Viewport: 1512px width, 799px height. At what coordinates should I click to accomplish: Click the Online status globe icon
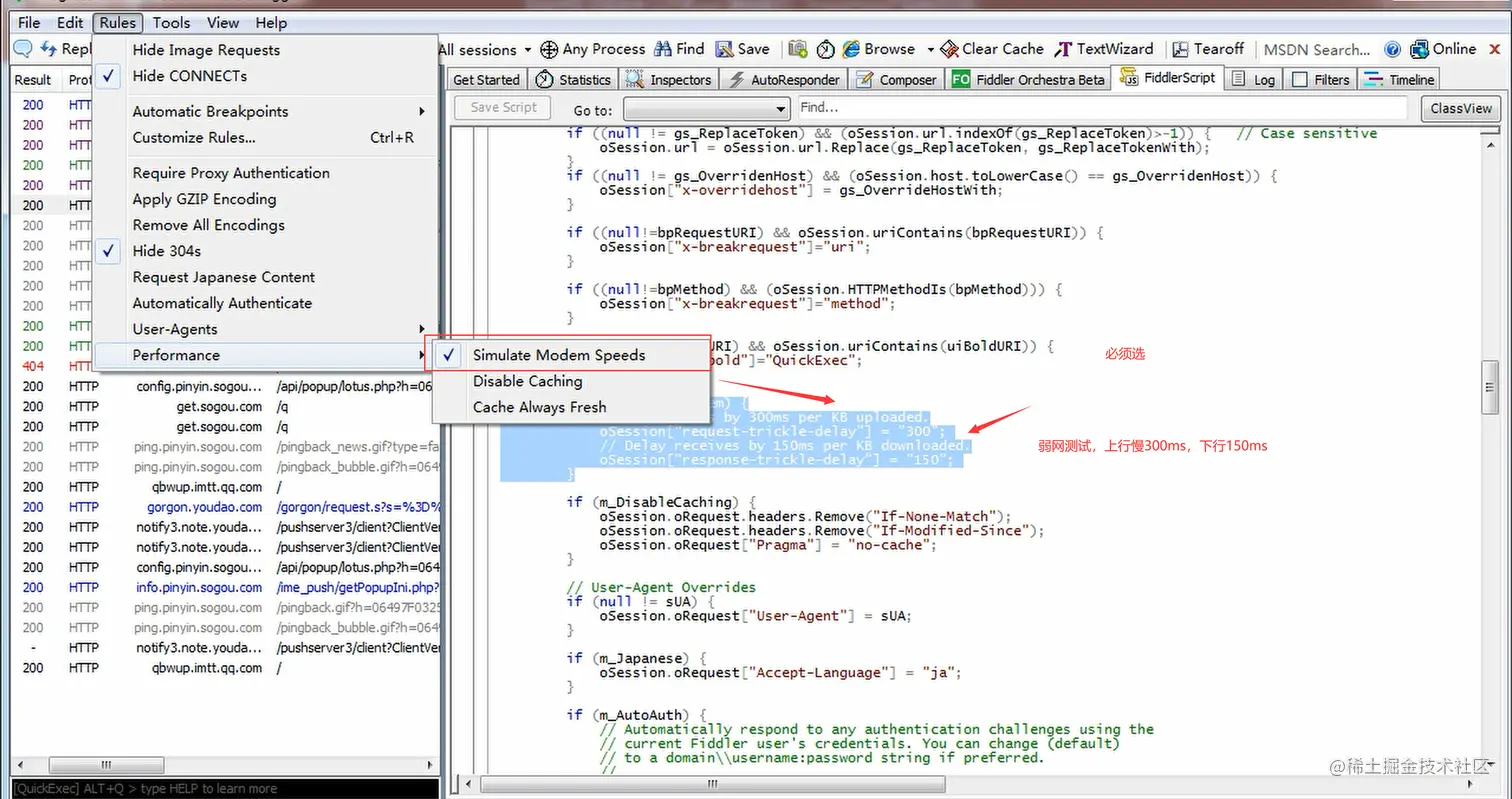tap(1419, 49)
